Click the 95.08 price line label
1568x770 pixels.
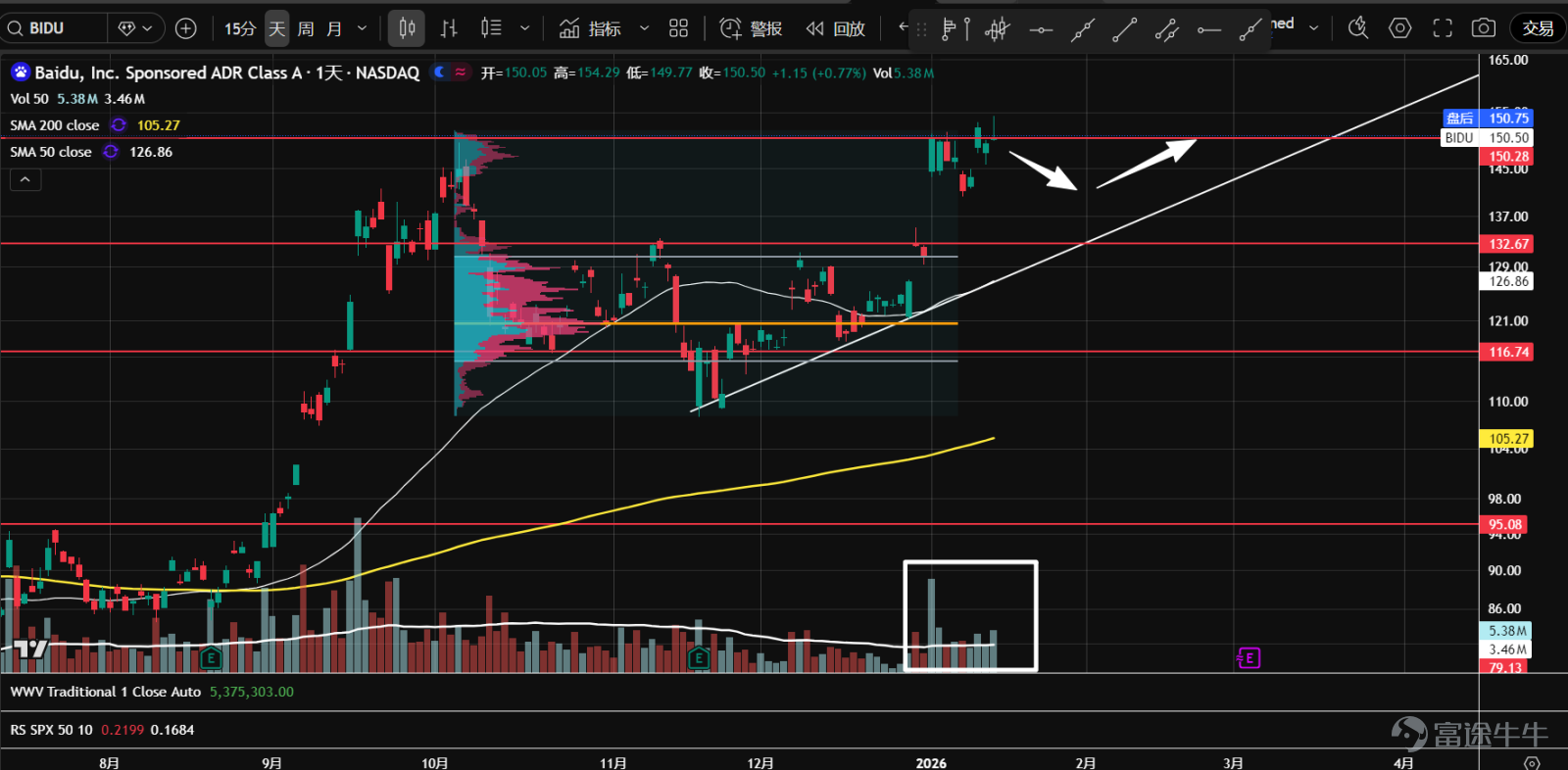click(1505, 524)
